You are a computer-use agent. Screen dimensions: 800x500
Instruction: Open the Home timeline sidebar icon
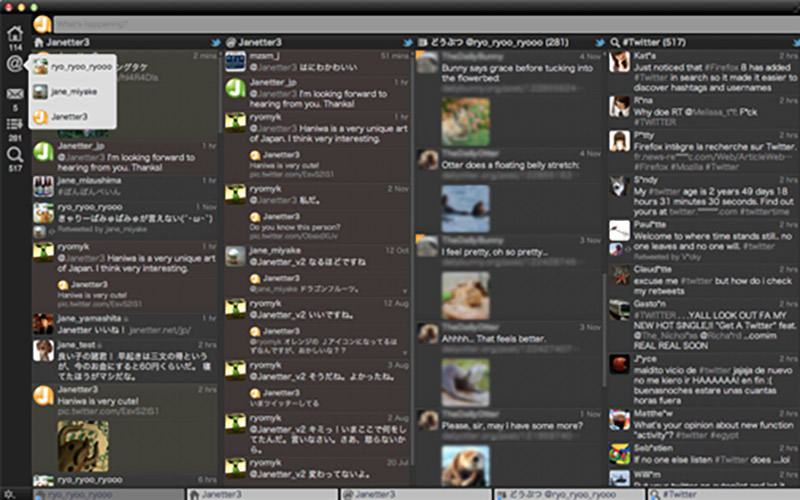[x=15, y=34]
